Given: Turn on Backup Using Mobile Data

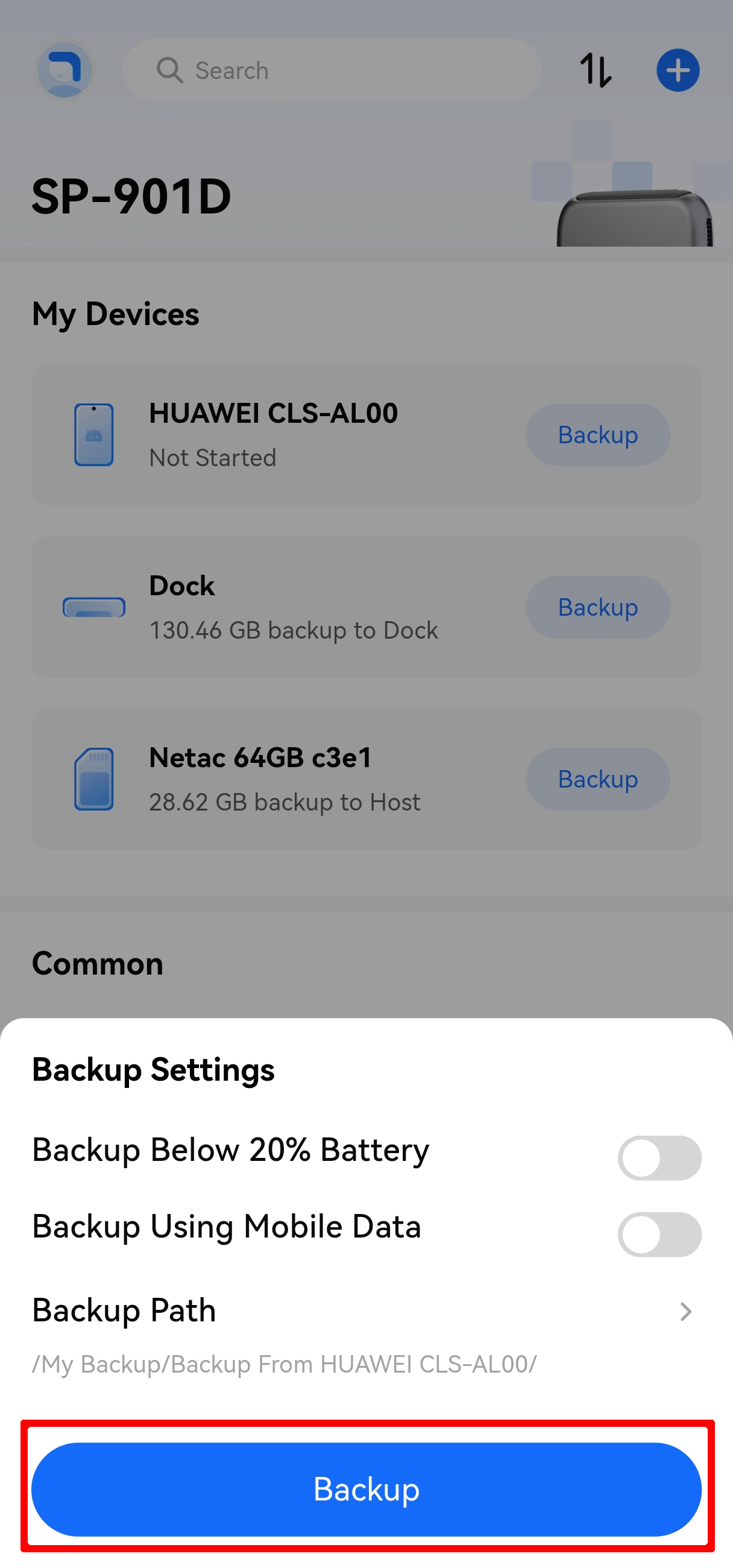Looking at the screenshot, I should [659, 1234].
